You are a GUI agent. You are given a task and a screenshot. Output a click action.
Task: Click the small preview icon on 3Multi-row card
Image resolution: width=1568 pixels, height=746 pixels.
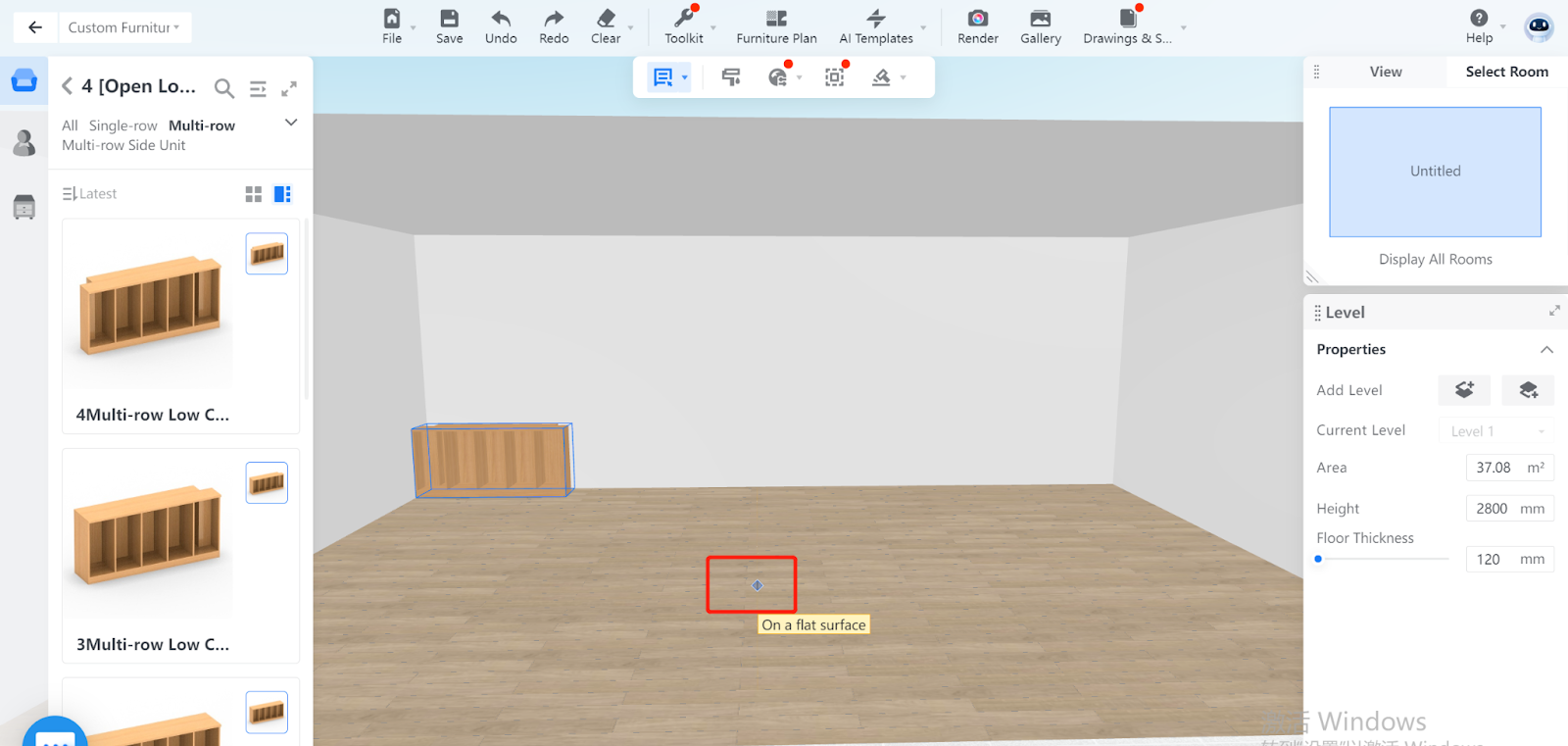[267, 483]
